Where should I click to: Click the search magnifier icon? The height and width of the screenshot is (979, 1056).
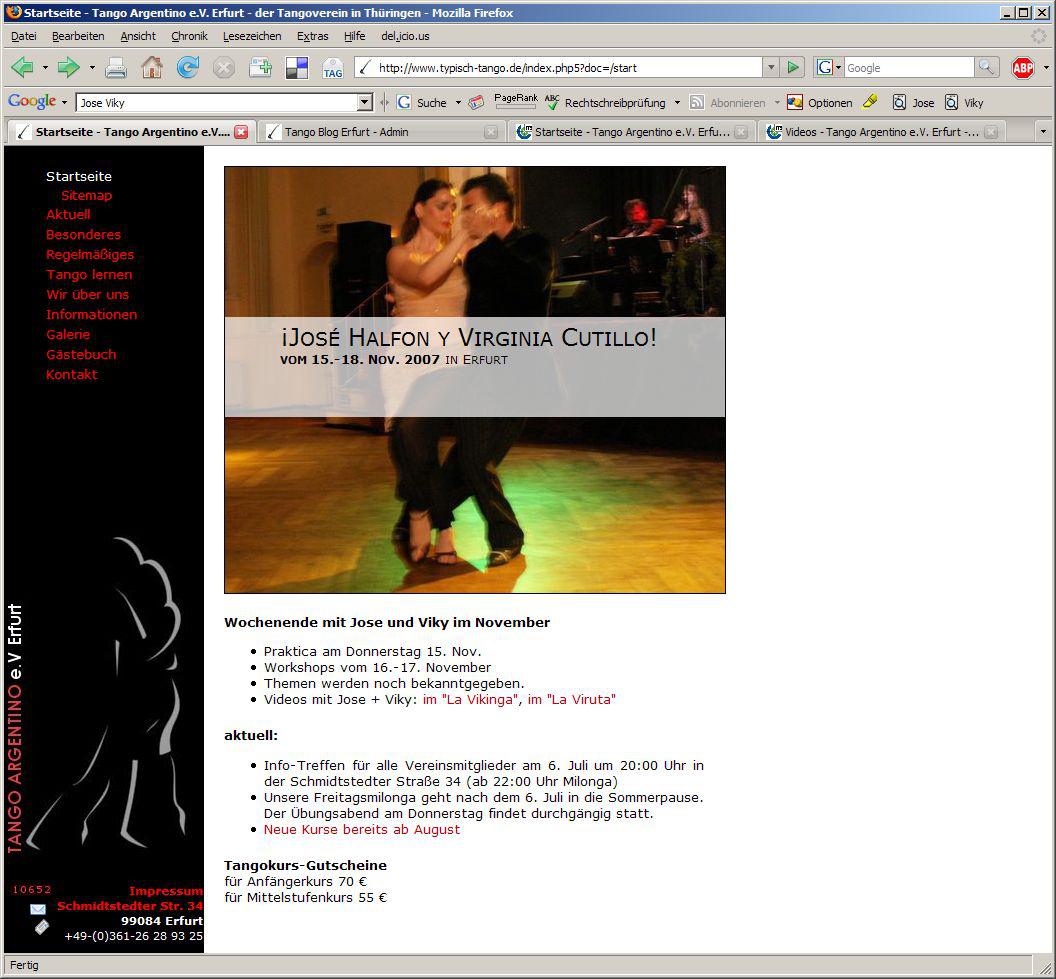point(986,67)
